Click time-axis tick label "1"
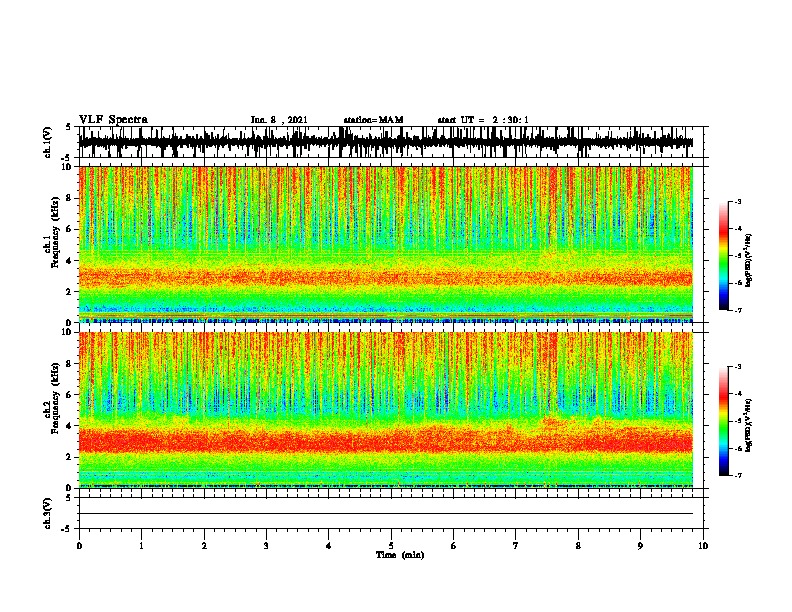This screenshot has width=792, height=612. click(x=141, y=546)
